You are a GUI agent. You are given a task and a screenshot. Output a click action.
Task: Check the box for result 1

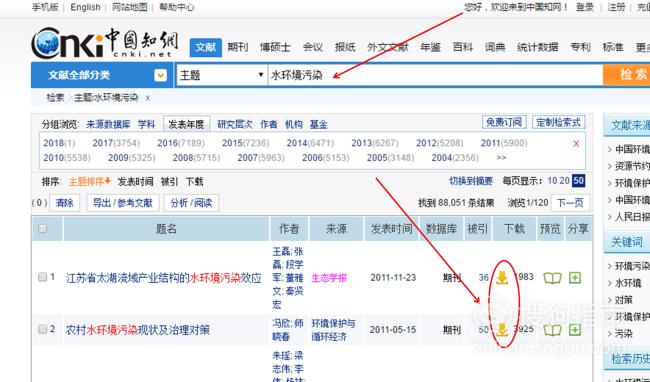point(42,277)
